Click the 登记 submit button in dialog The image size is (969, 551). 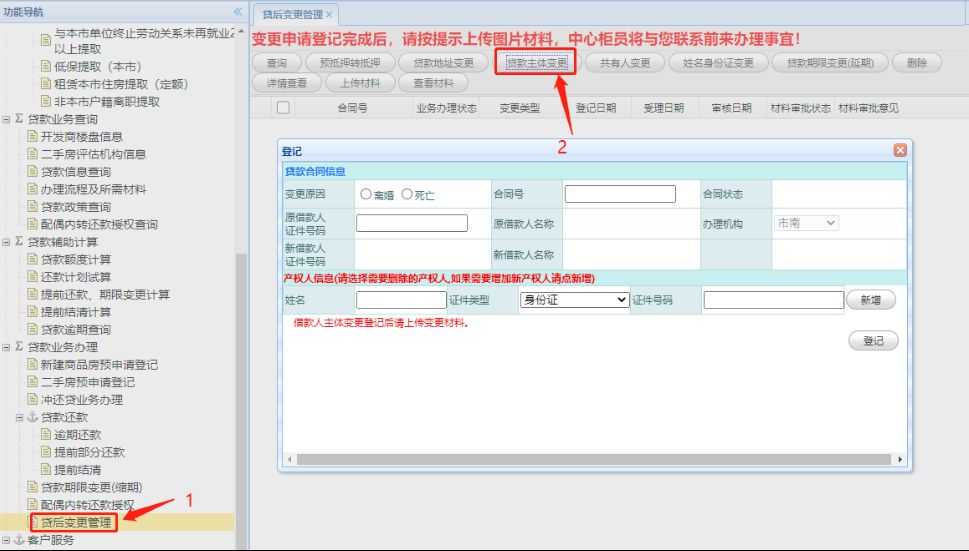(x=873, y=340)
